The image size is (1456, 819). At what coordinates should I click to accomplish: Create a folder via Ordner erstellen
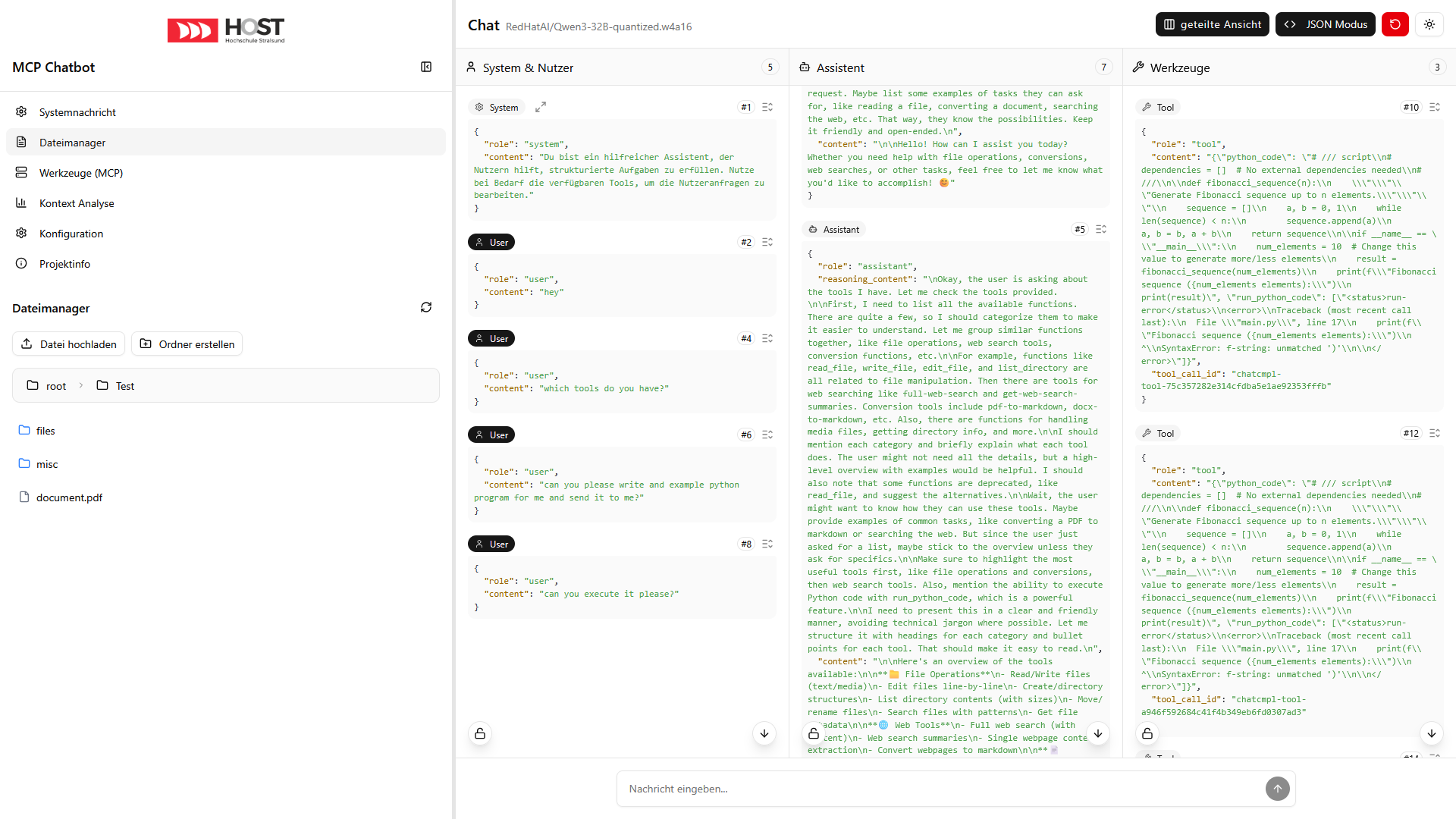tap(187, 344)
